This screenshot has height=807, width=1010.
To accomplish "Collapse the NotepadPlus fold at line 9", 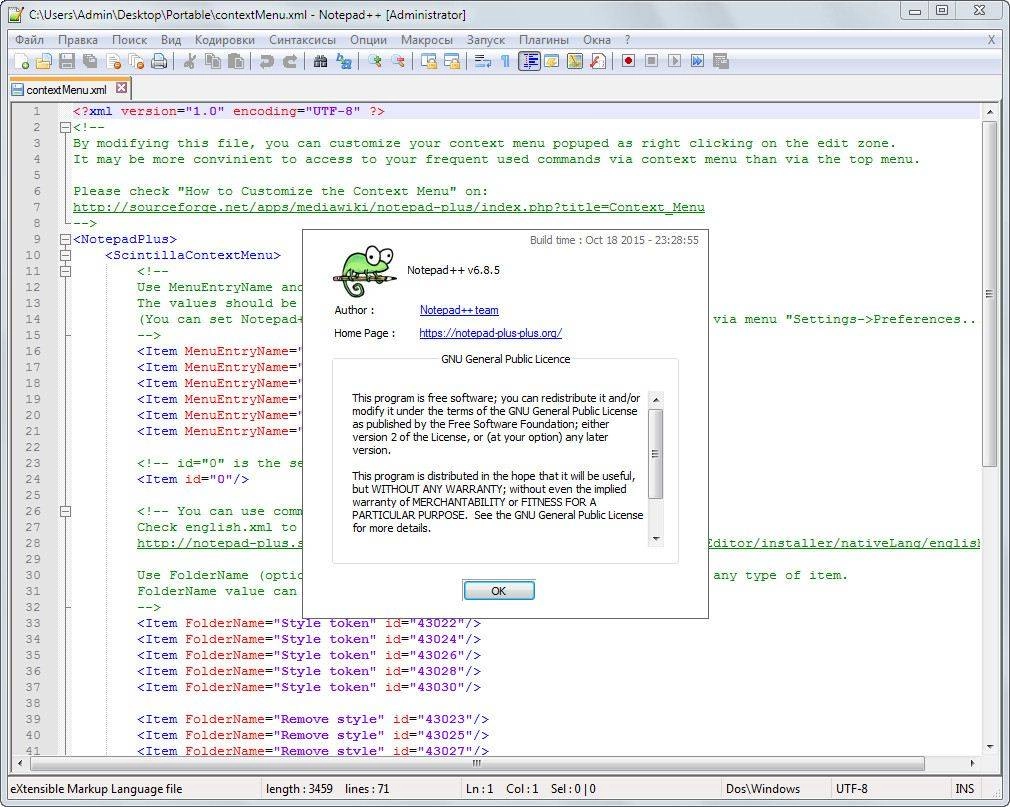I will coord(65,240).
